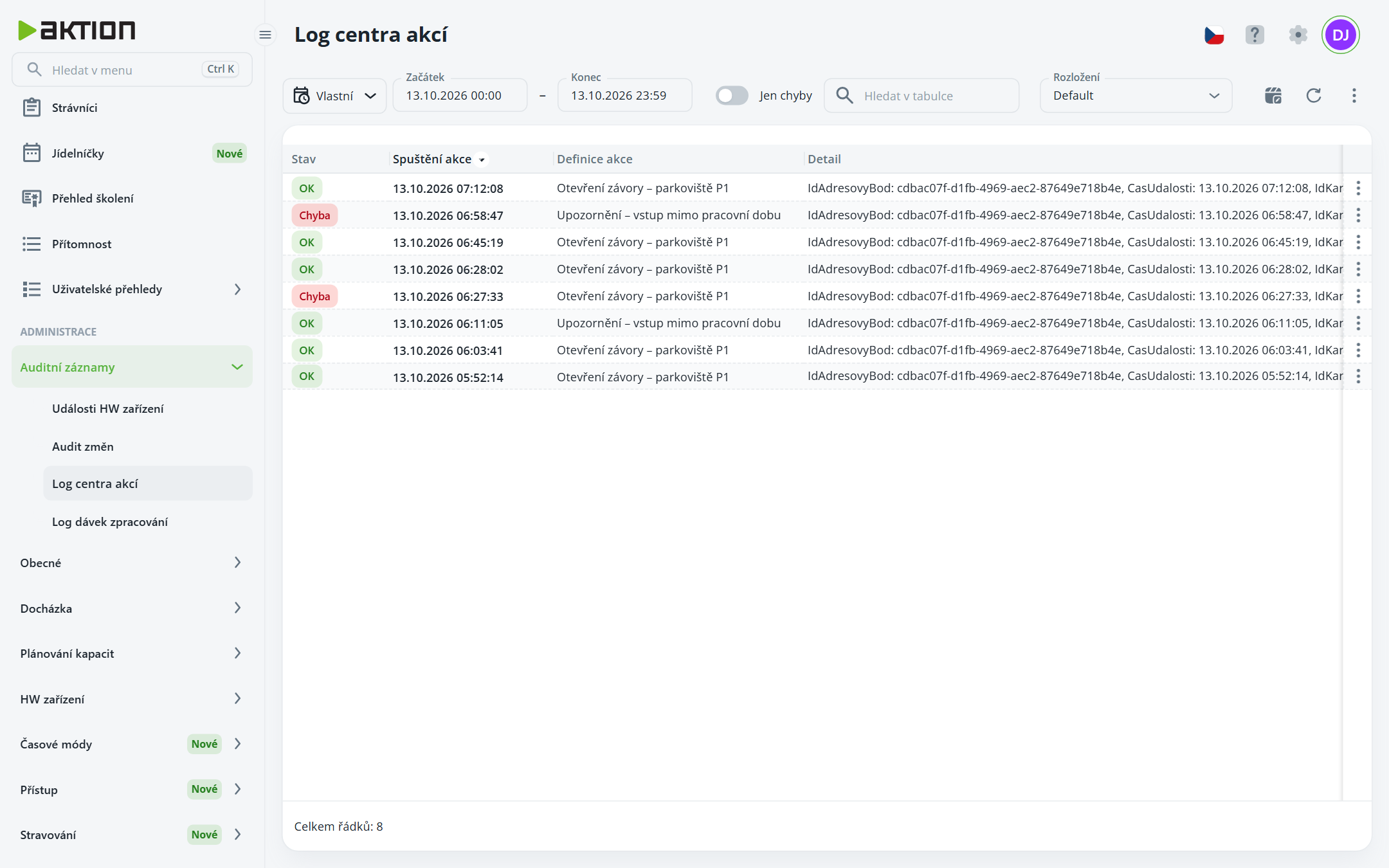Screen dimensions: 1389x868
Task: Open toolbar more options menu
Action: [1354, 96]
